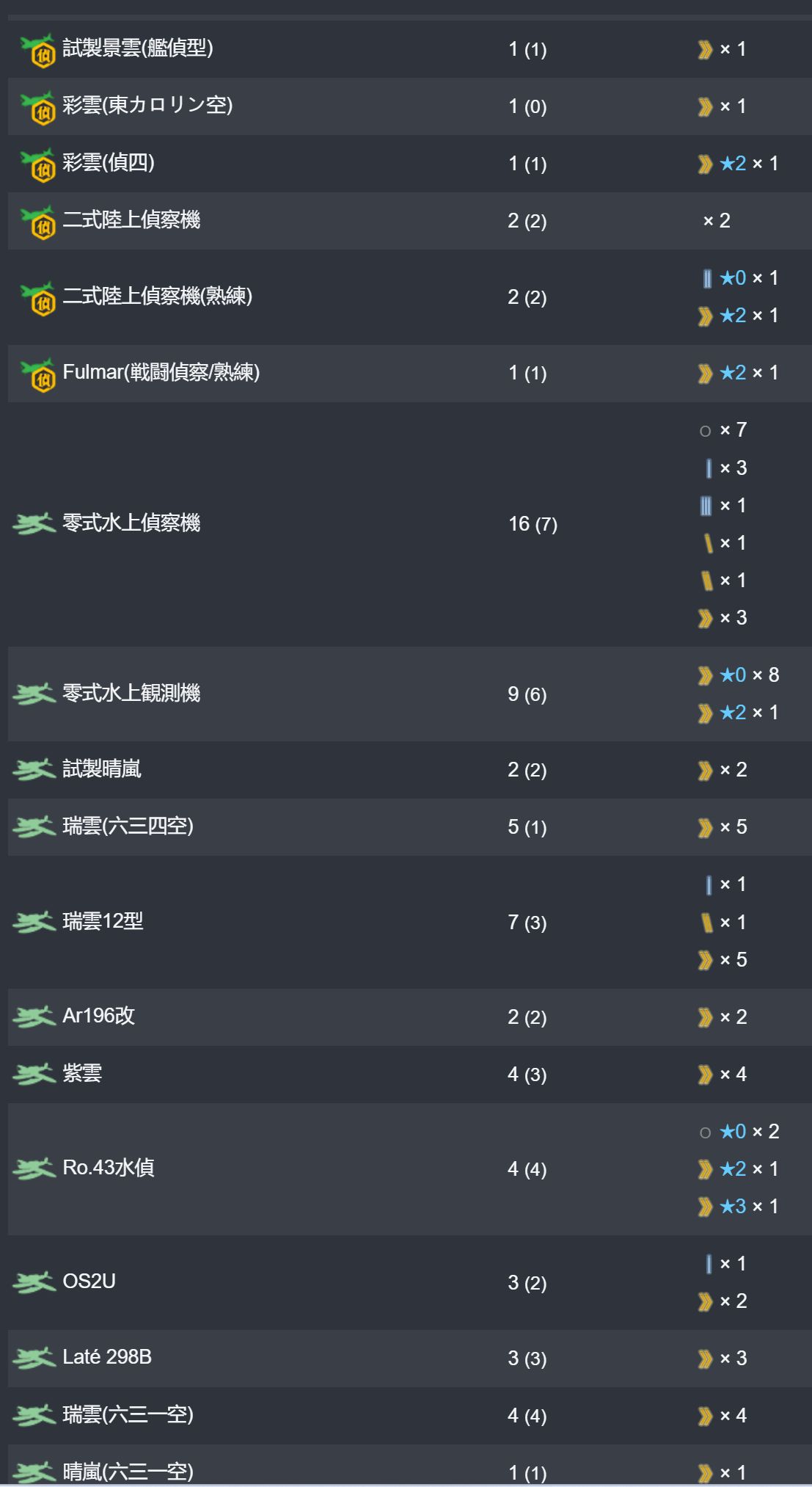The width and height of the screenshot is (812, 1487).
Task: Click the gold chevron proficiency icon for 紫雲
Action: (705, 1075)
